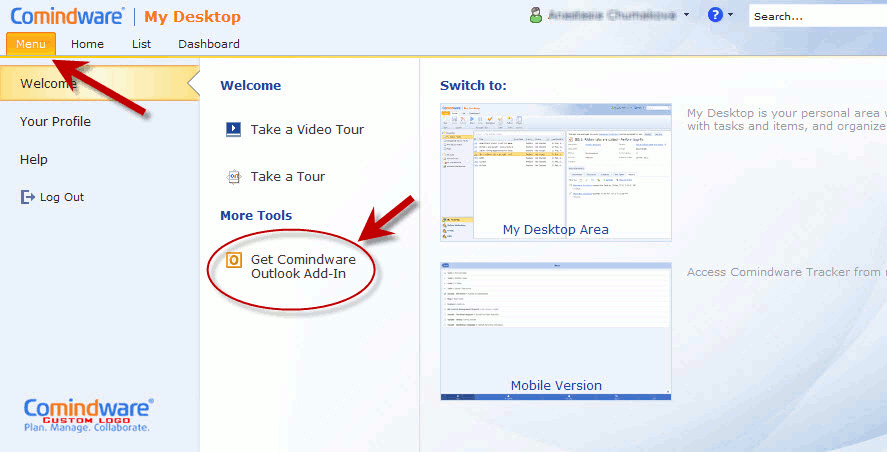Click the Comindware logo in the header
The width and height of the screenshot is (887, 452).
coord(67,16)
